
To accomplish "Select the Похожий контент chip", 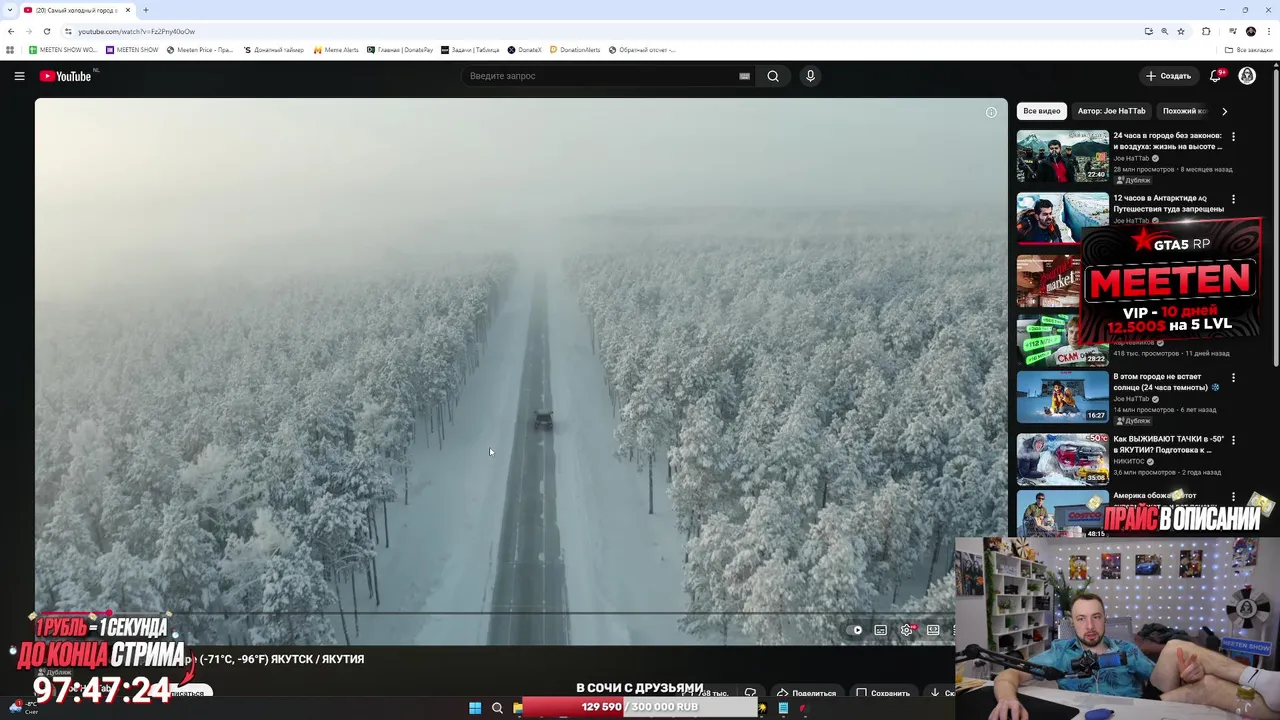I will [1184, 111].
